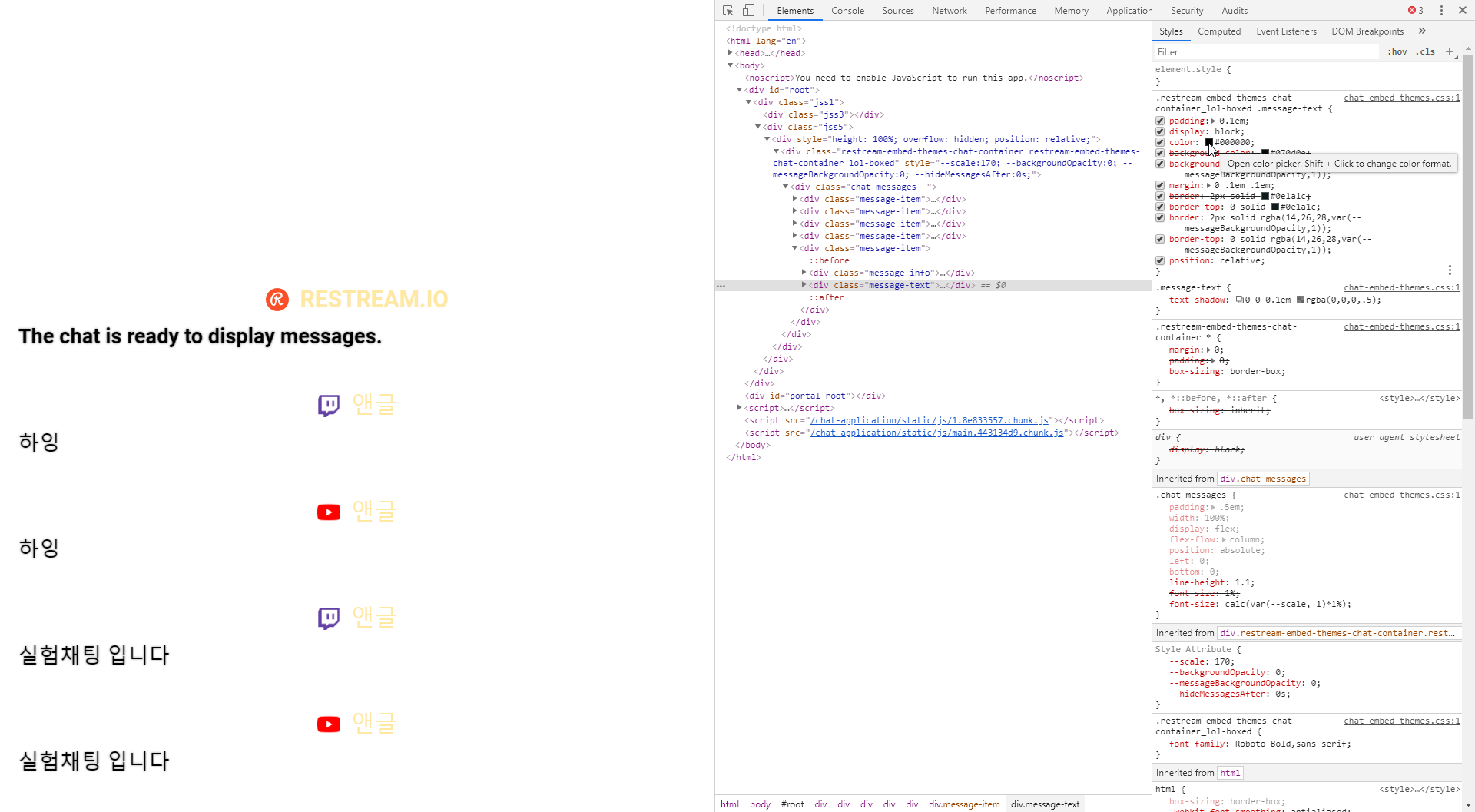1475x812 pixels.
Task: Close the DevTools panel
Action: pyautogui.click(x=1463, y=10)
